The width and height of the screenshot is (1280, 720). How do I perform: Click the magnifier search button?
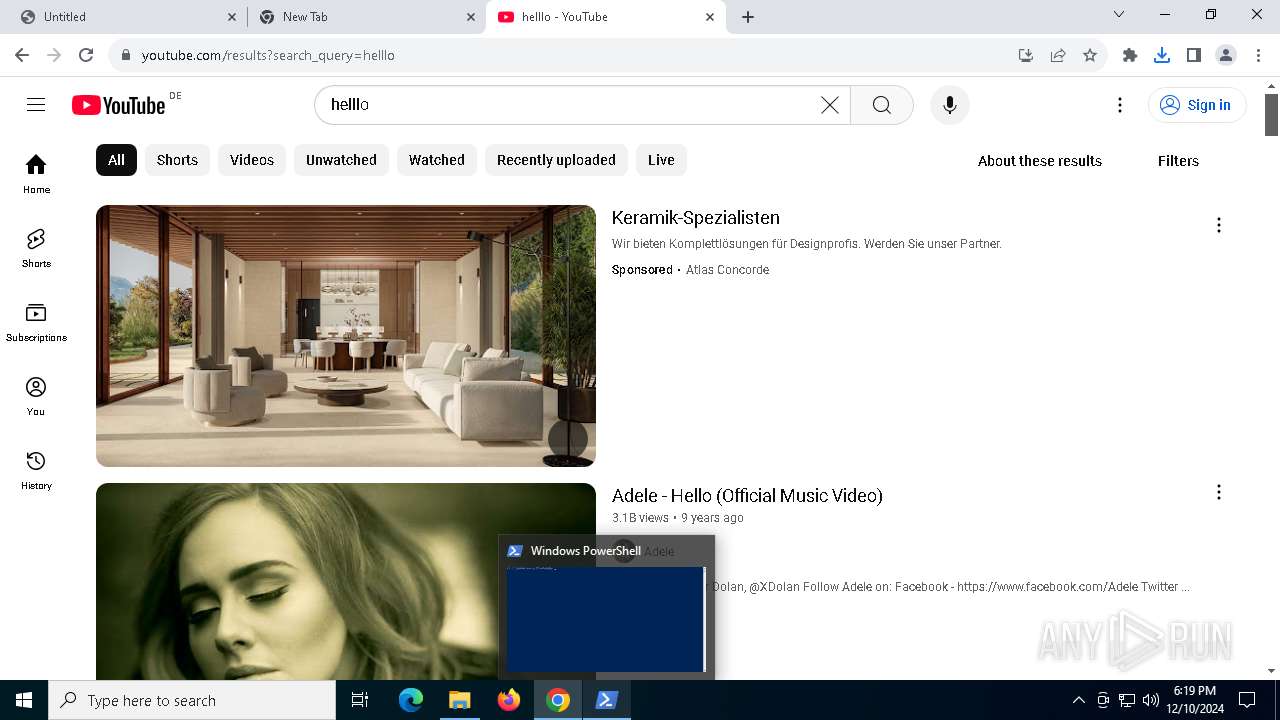click(x=881, y=105)
